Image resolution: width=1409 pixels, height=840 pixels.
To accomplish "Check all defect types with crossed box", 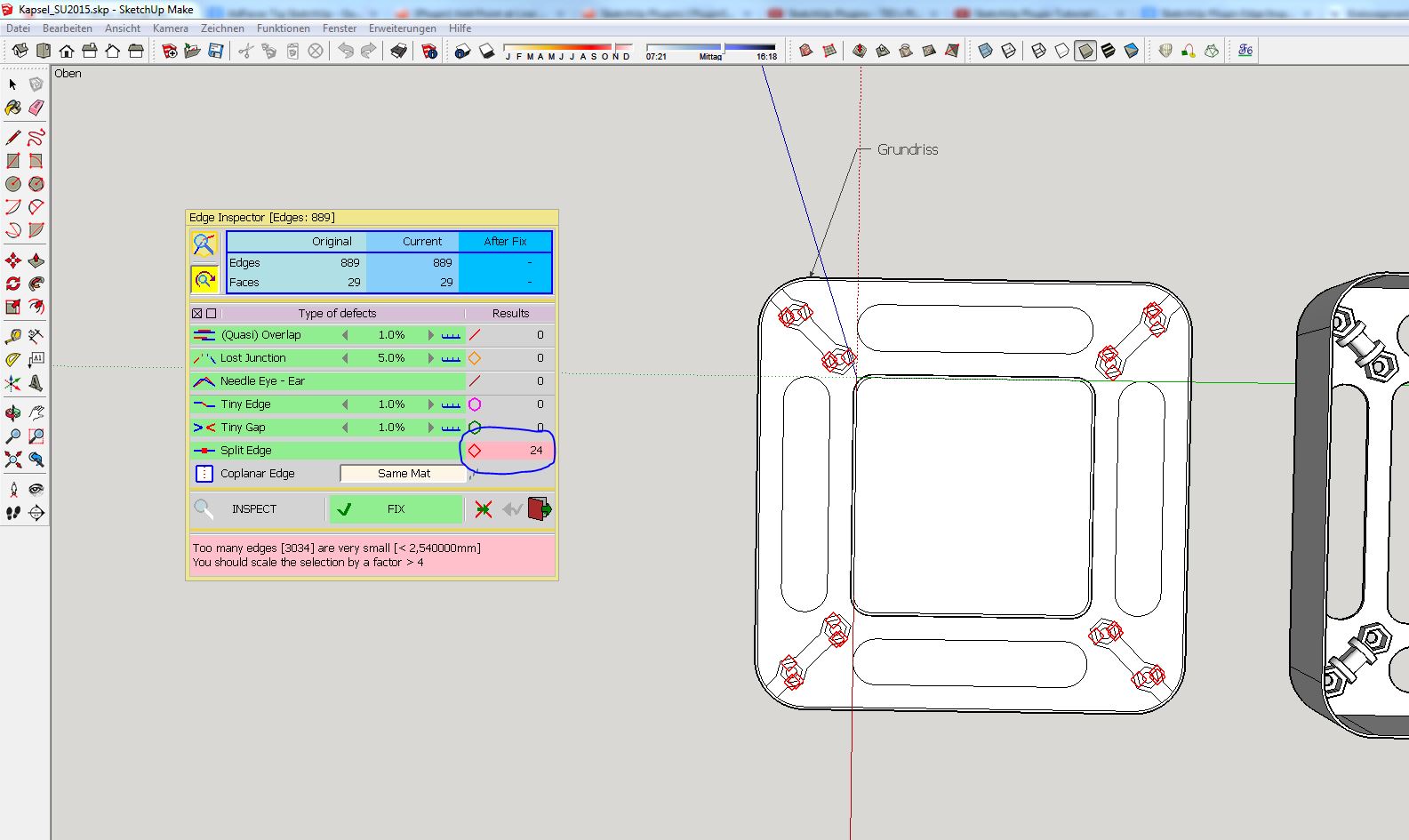I will coord(196,314).
